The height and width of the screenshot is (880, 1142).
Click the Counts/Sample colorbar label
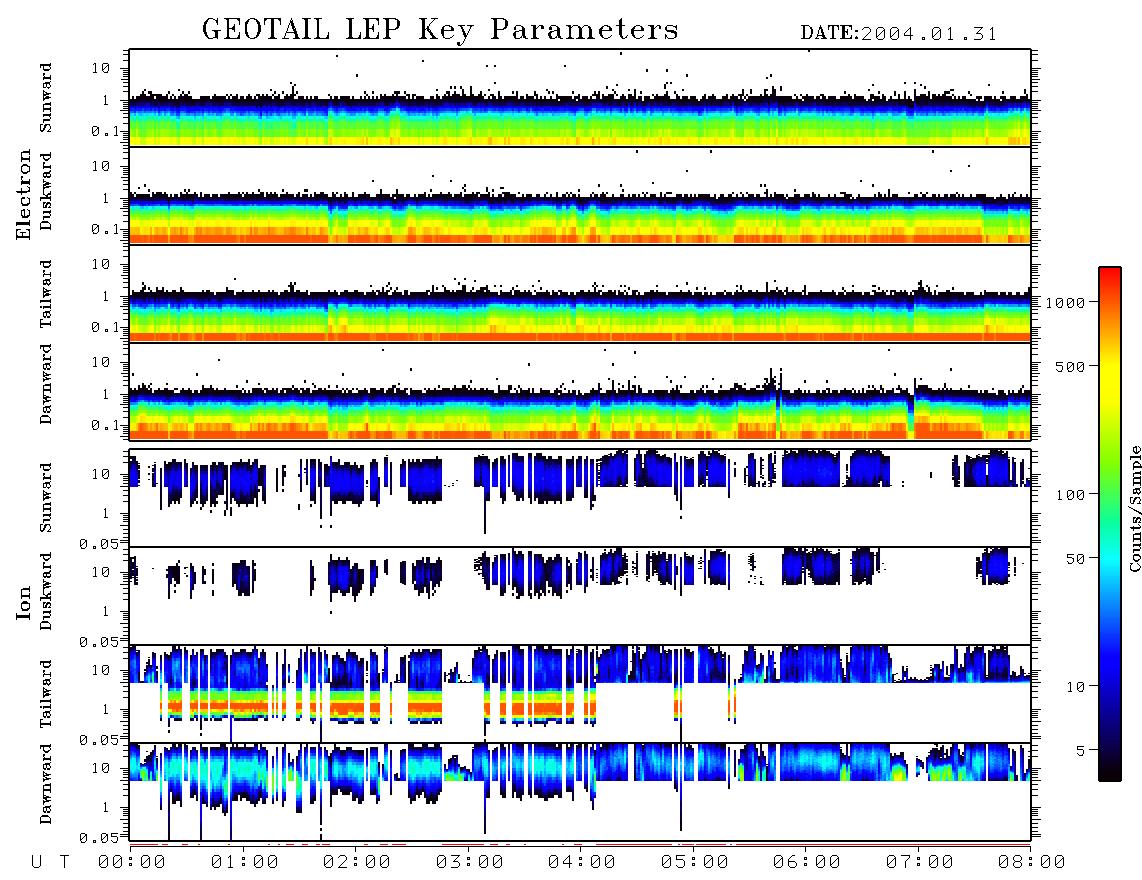1134,508
